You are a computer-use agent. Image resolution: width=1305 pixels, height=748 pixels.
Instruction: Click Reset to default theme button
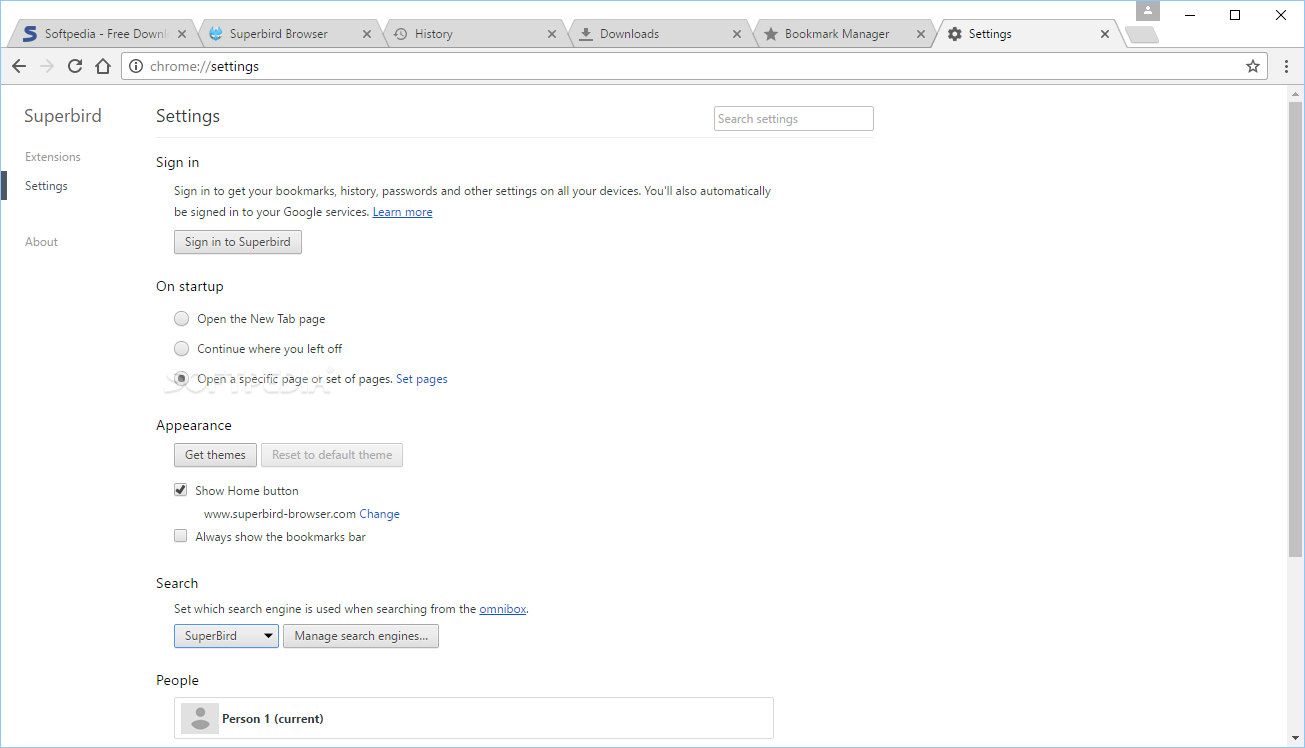332,455
